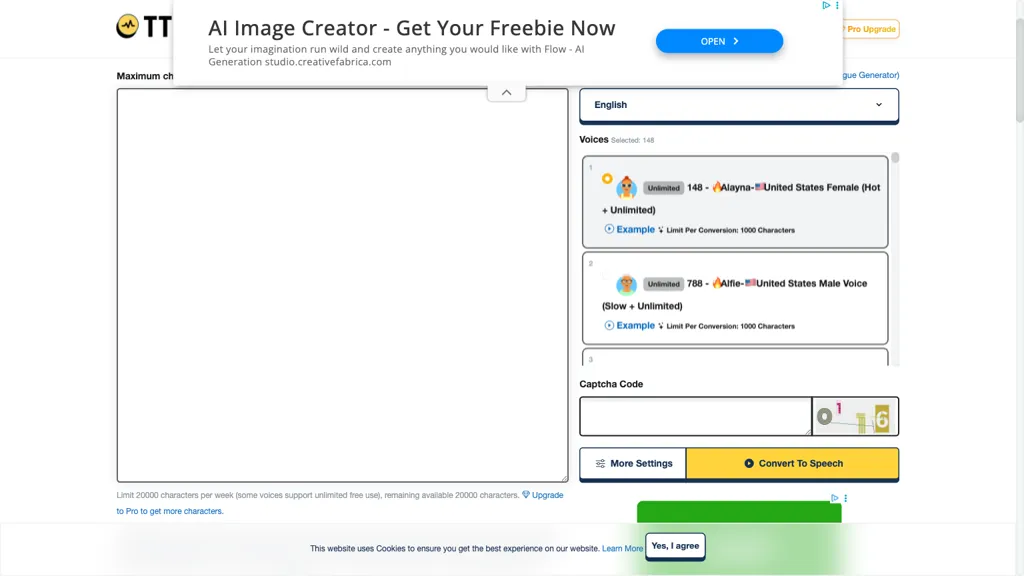This screenshot has height=576, width=1024.
Task: Click inside the Captcha Code input field
Action: tap(694, 416)
